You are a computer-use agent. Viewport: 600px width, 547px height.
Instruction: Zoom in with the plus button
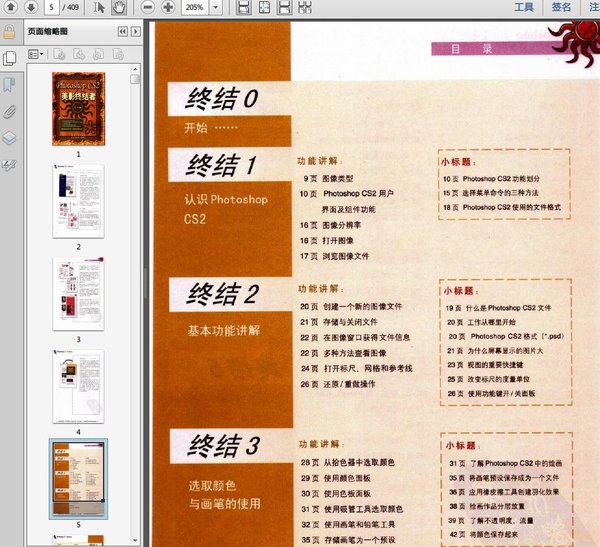tap(168, 7)
